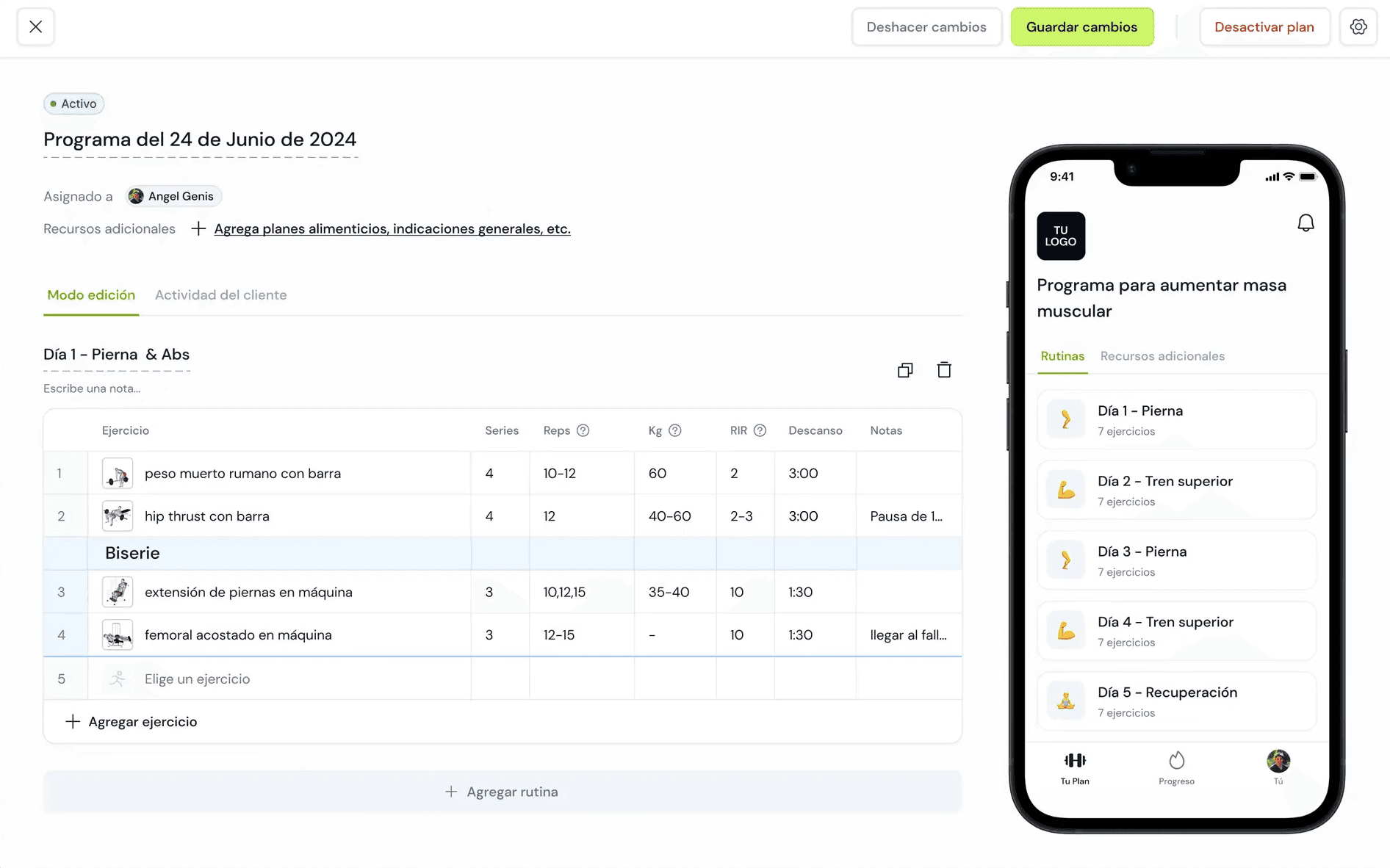1390x868 pixels.
Task: Click the Desactivar plan button
Action: [x=1264, y=26]
